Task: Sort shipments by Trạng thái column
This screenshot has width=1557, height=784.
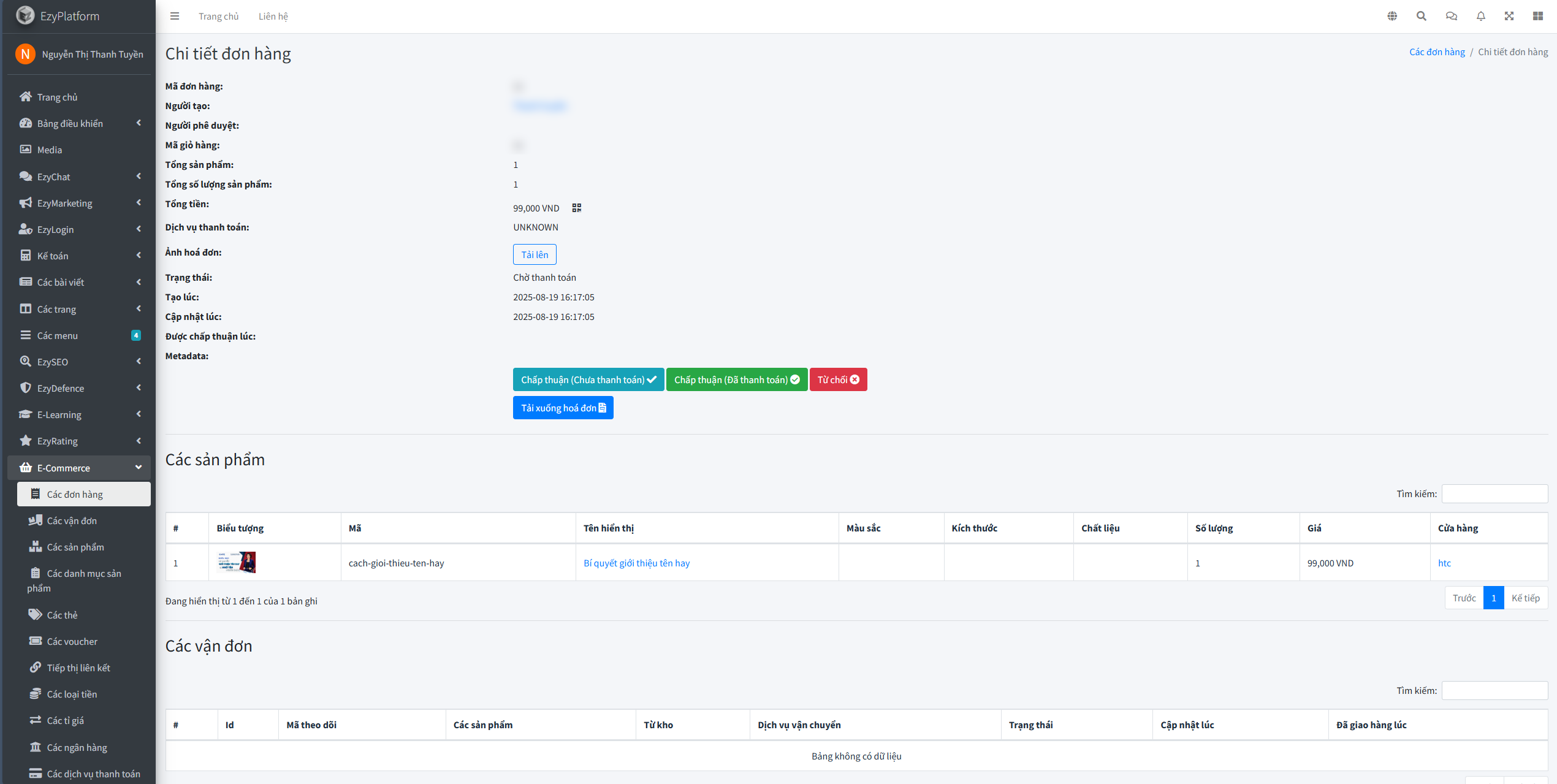Action: (1076, 725)
